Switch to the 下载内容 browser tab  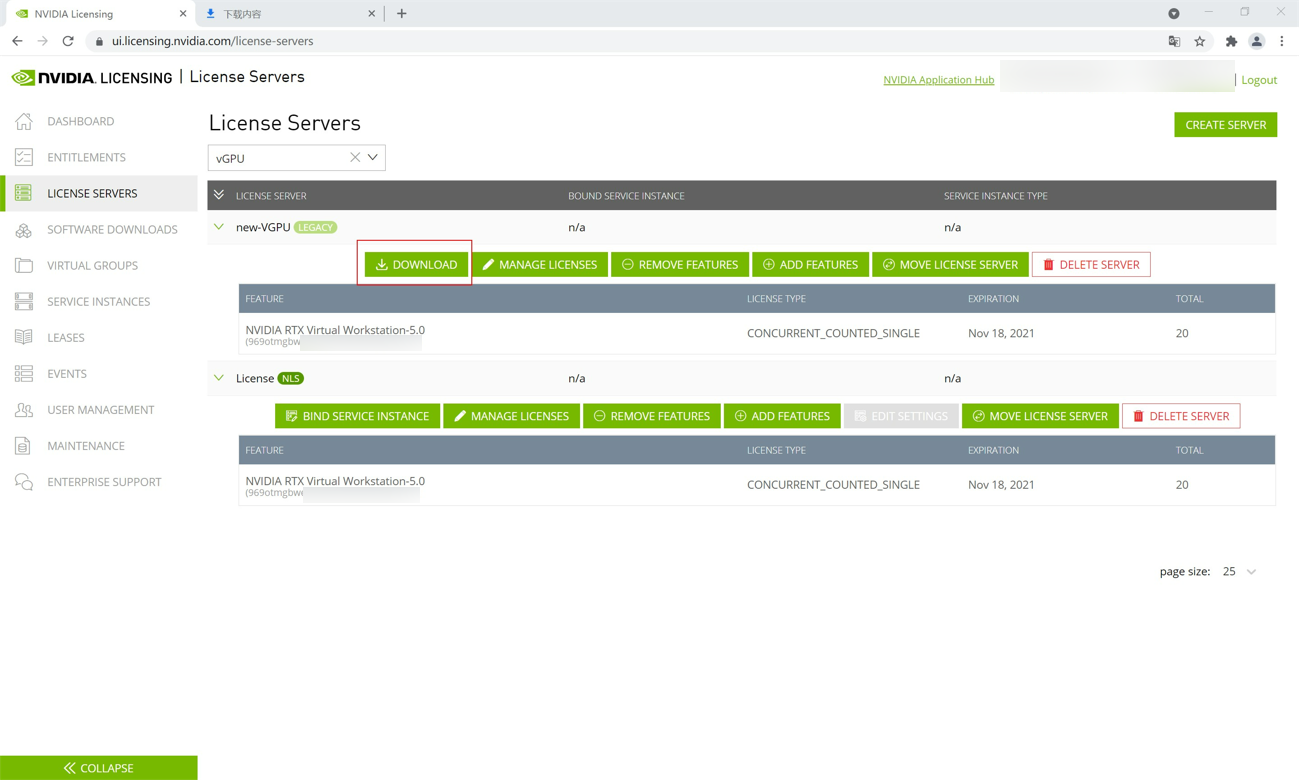click(287, 14)
